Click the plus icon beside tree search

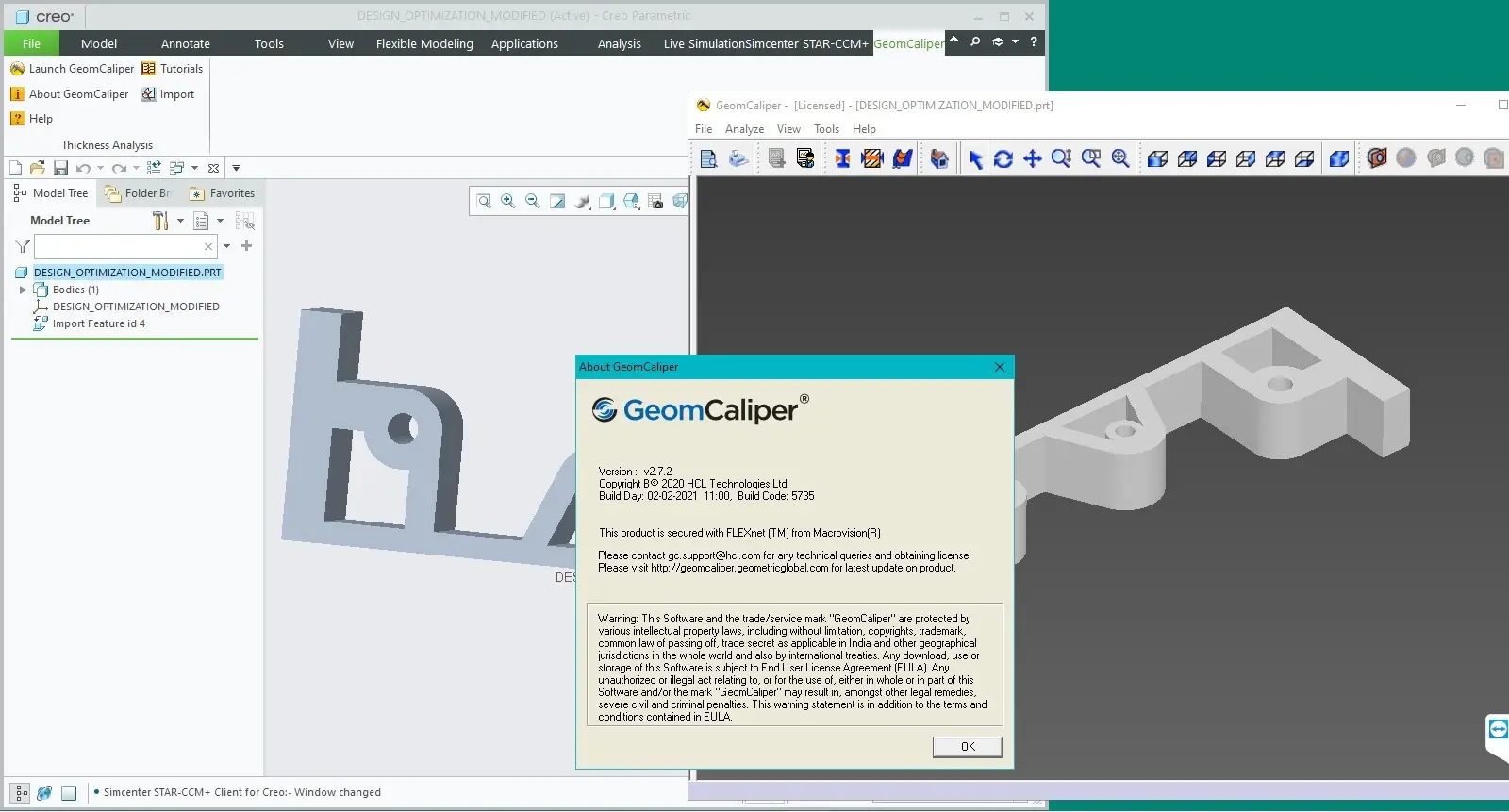tap(247, 245)
